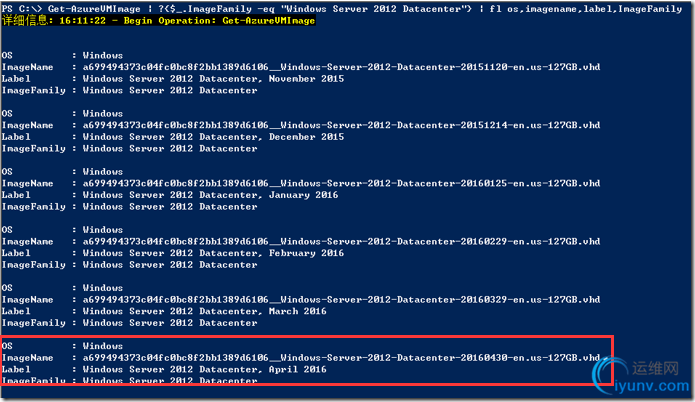Click ImageFamily line below February 2016 label

click(x=129, y=264)
